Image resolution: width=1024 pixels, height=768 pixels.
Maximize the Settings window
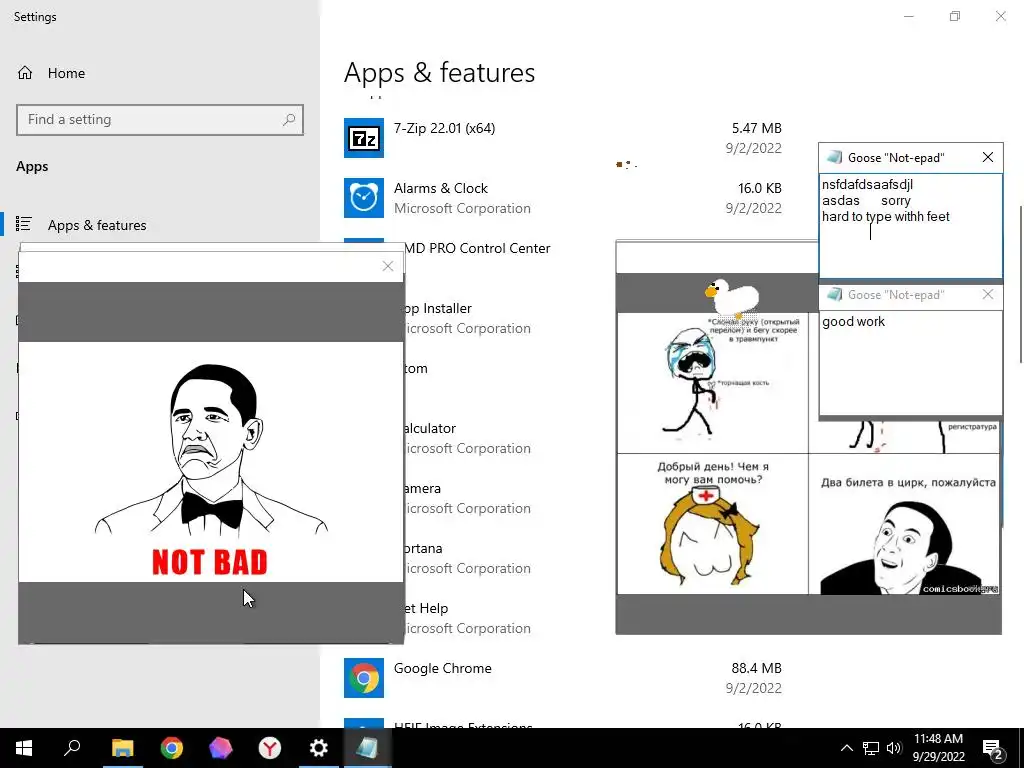[x=955, y=16]
